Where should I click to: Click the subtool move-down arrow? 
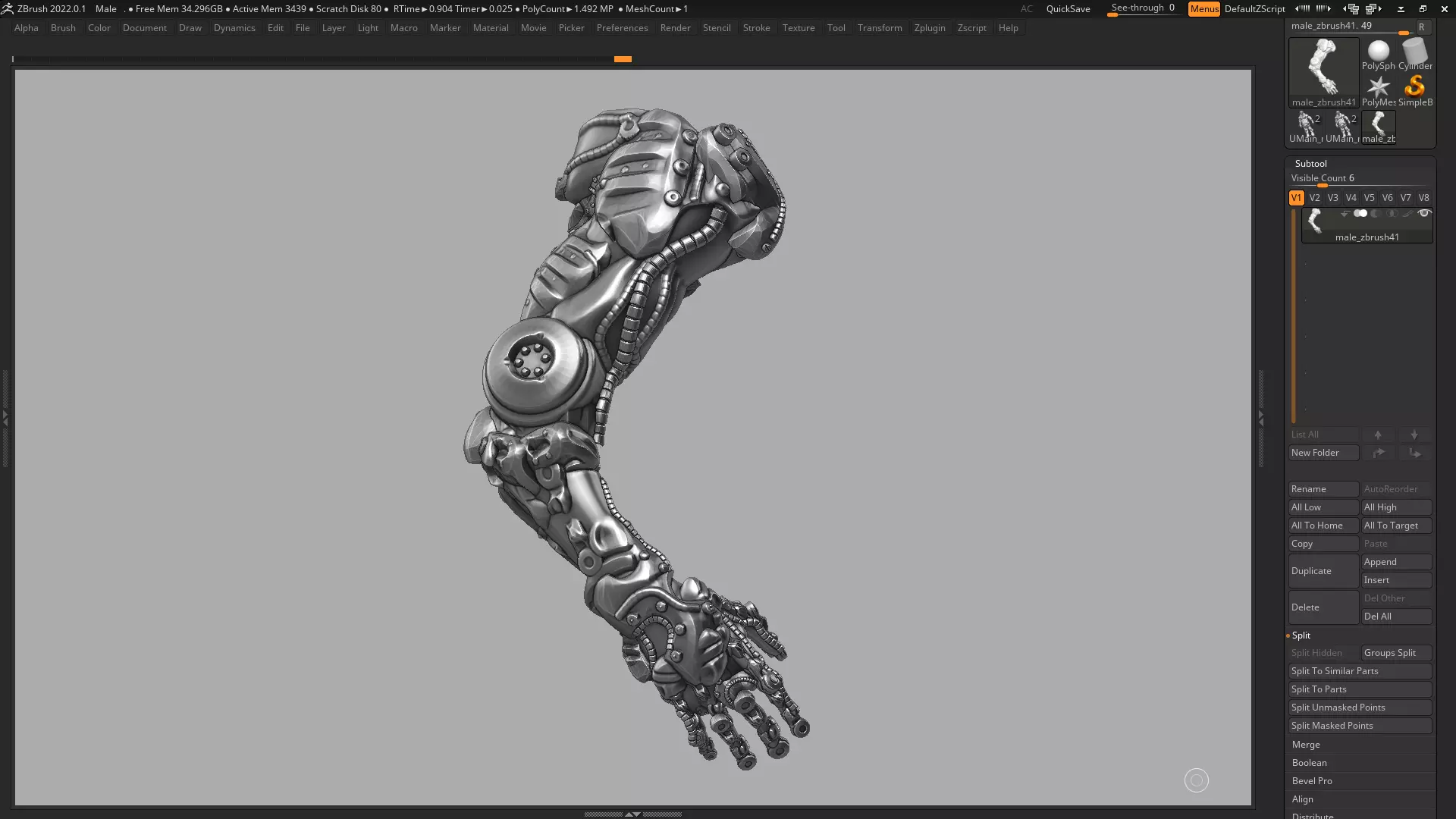[x=1414, y=435]
